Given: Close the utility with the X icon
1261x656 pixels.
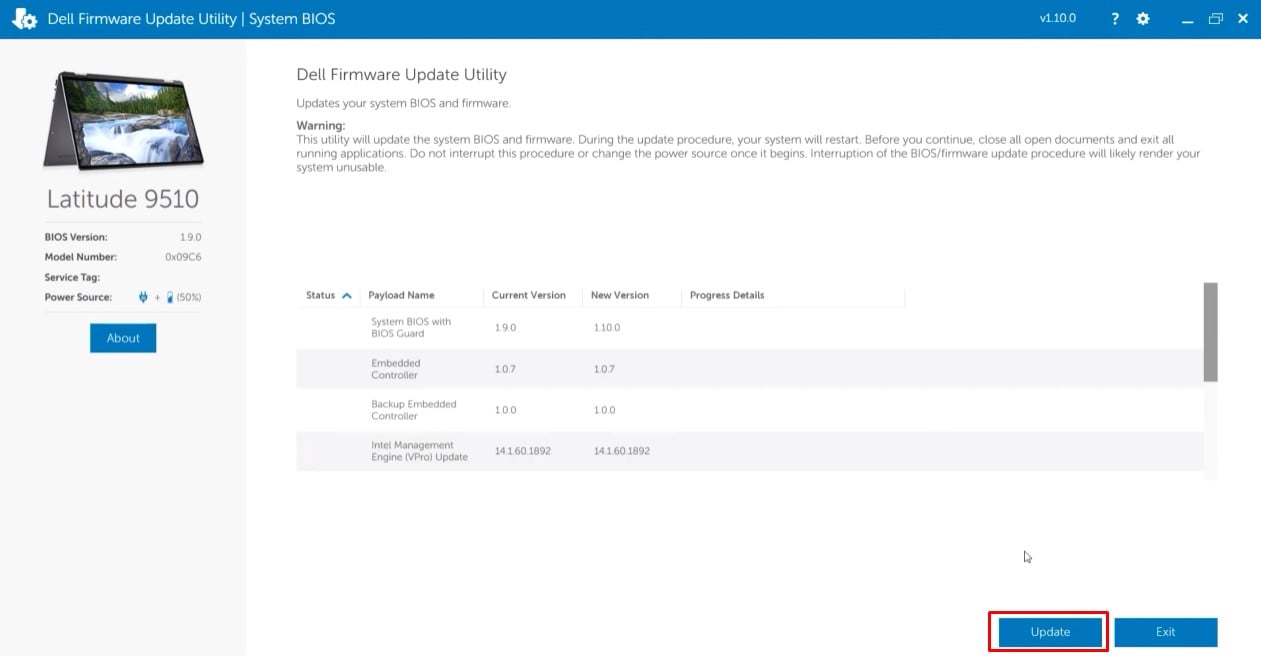Looking at the screenshot, I should [1243, 19].
